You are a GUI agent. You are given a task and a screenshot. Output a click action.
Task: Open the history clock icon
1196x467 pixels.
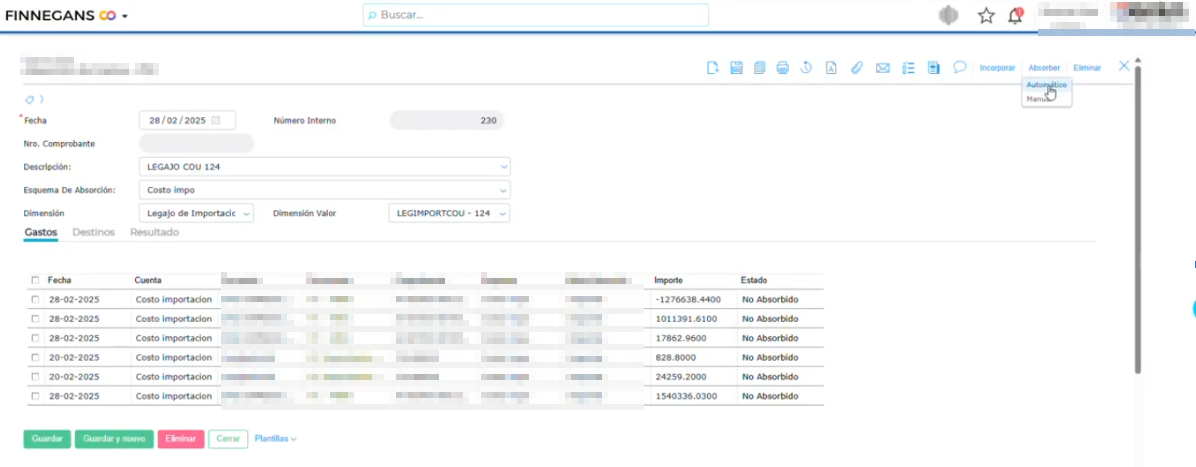point(806,68)
